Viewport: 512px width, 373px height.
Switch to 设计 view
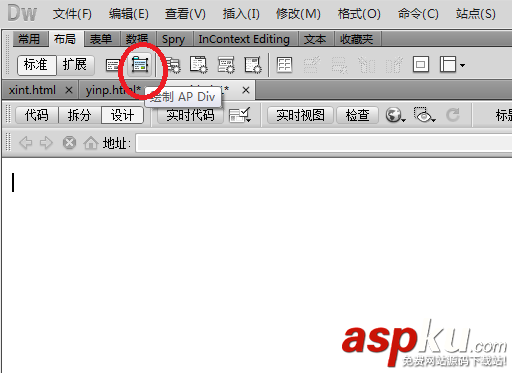(122, 115)
